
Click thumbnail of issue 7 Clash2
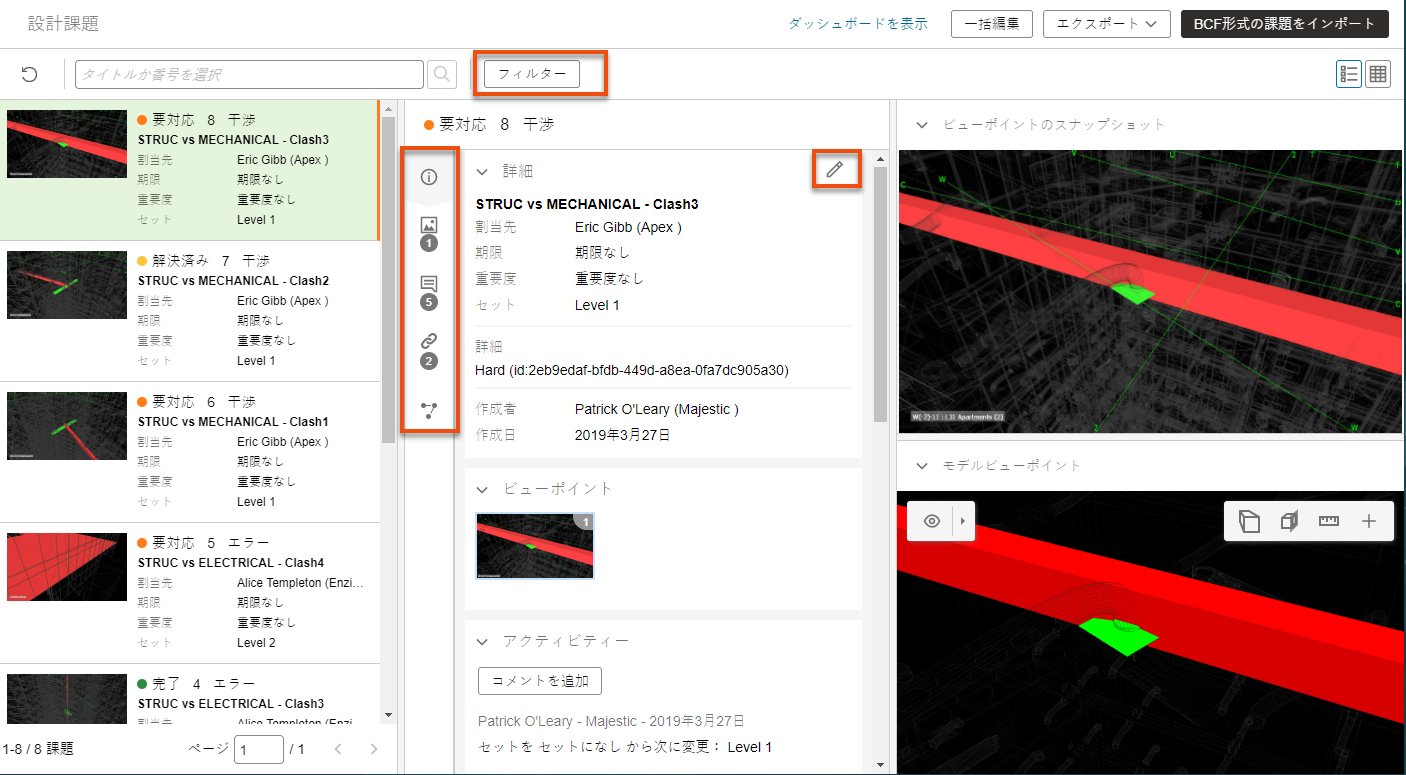coord(67,285)
